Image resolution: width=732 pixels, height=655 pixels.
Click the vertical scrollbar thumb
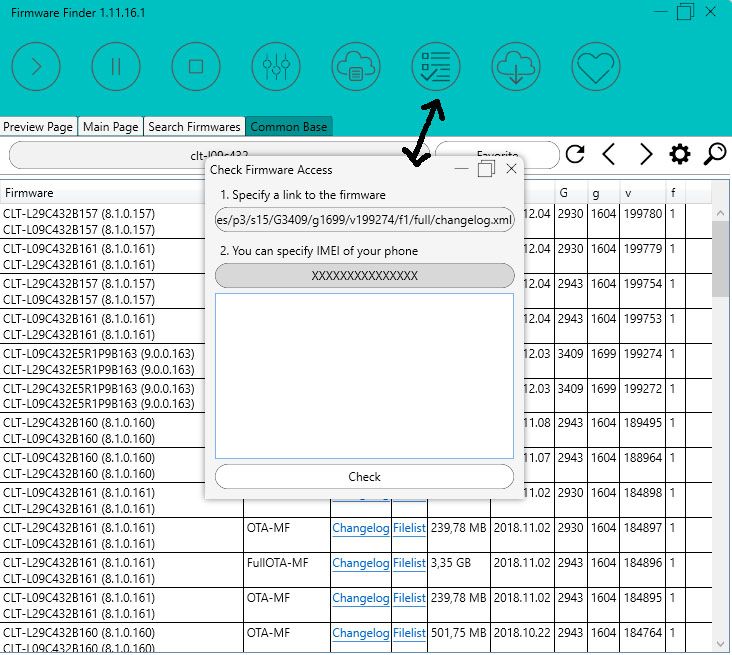(x=720, y=259)
